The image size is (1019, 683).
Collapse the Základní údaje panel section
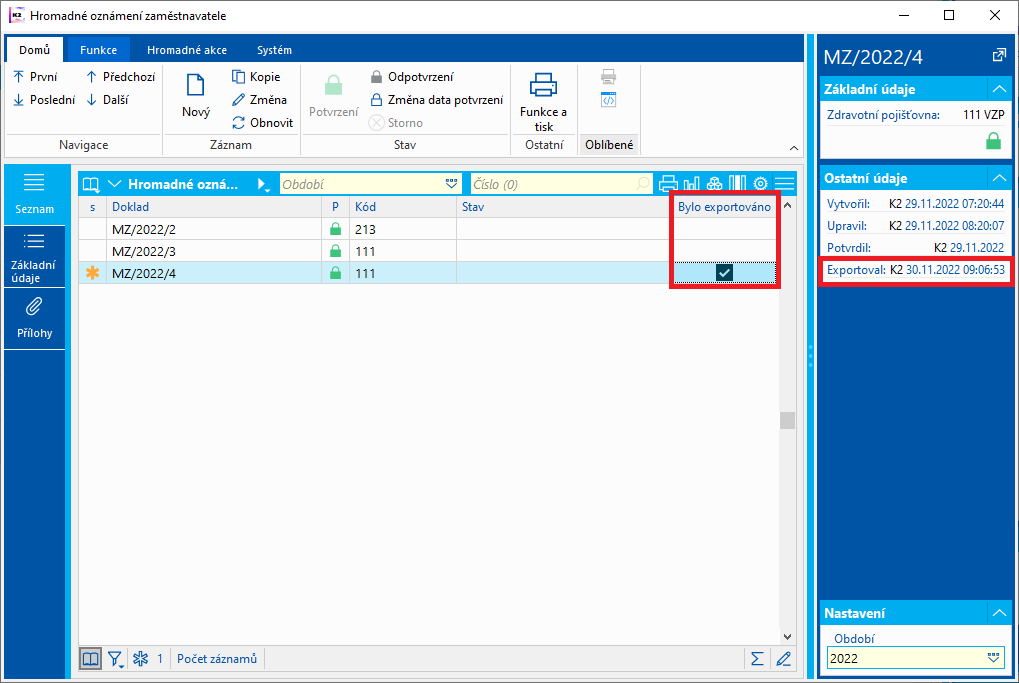click(999, 89)
